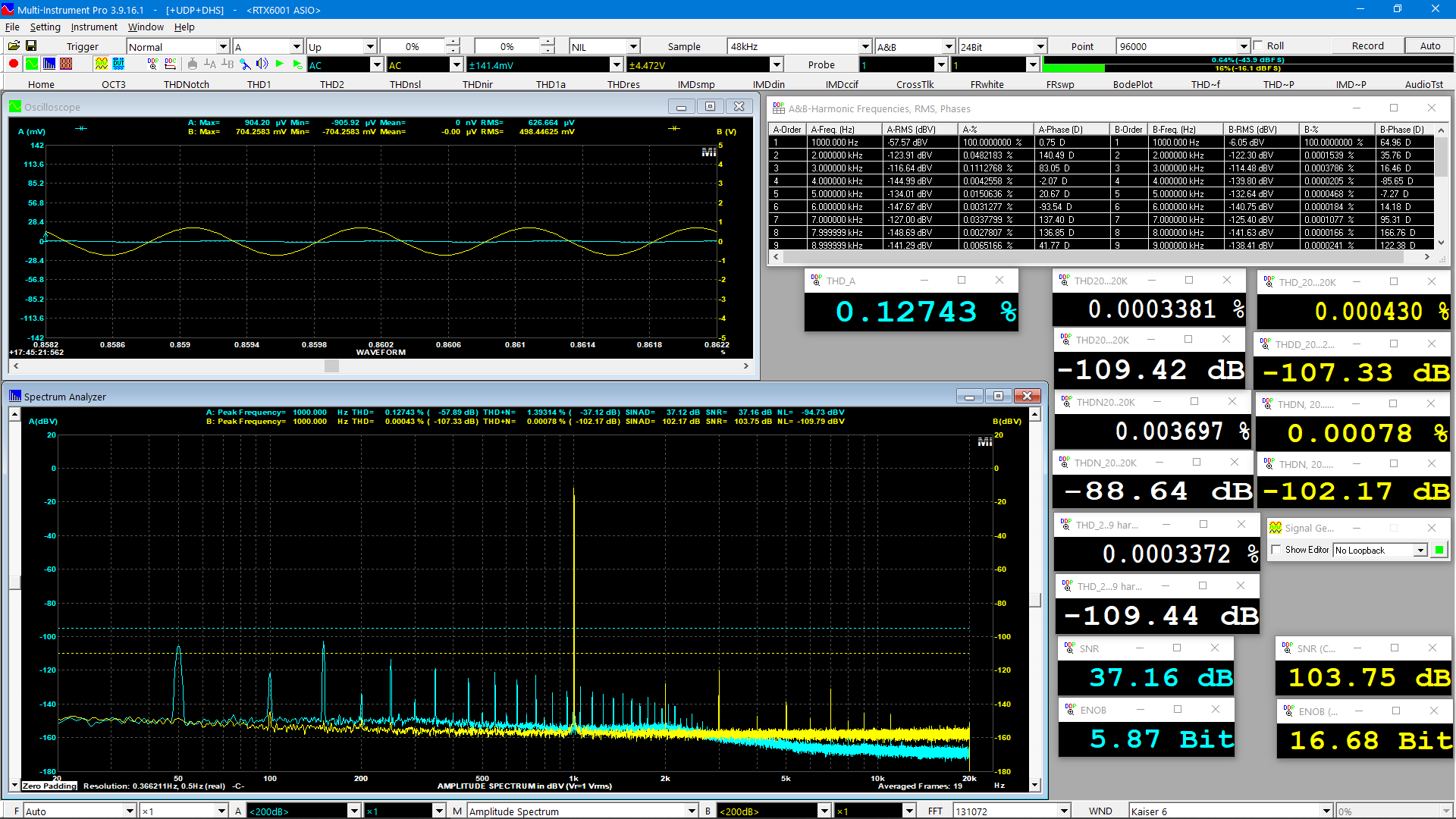1456x819 pixels.
Task: Open the Instrument menu
Action: [94, 27]
